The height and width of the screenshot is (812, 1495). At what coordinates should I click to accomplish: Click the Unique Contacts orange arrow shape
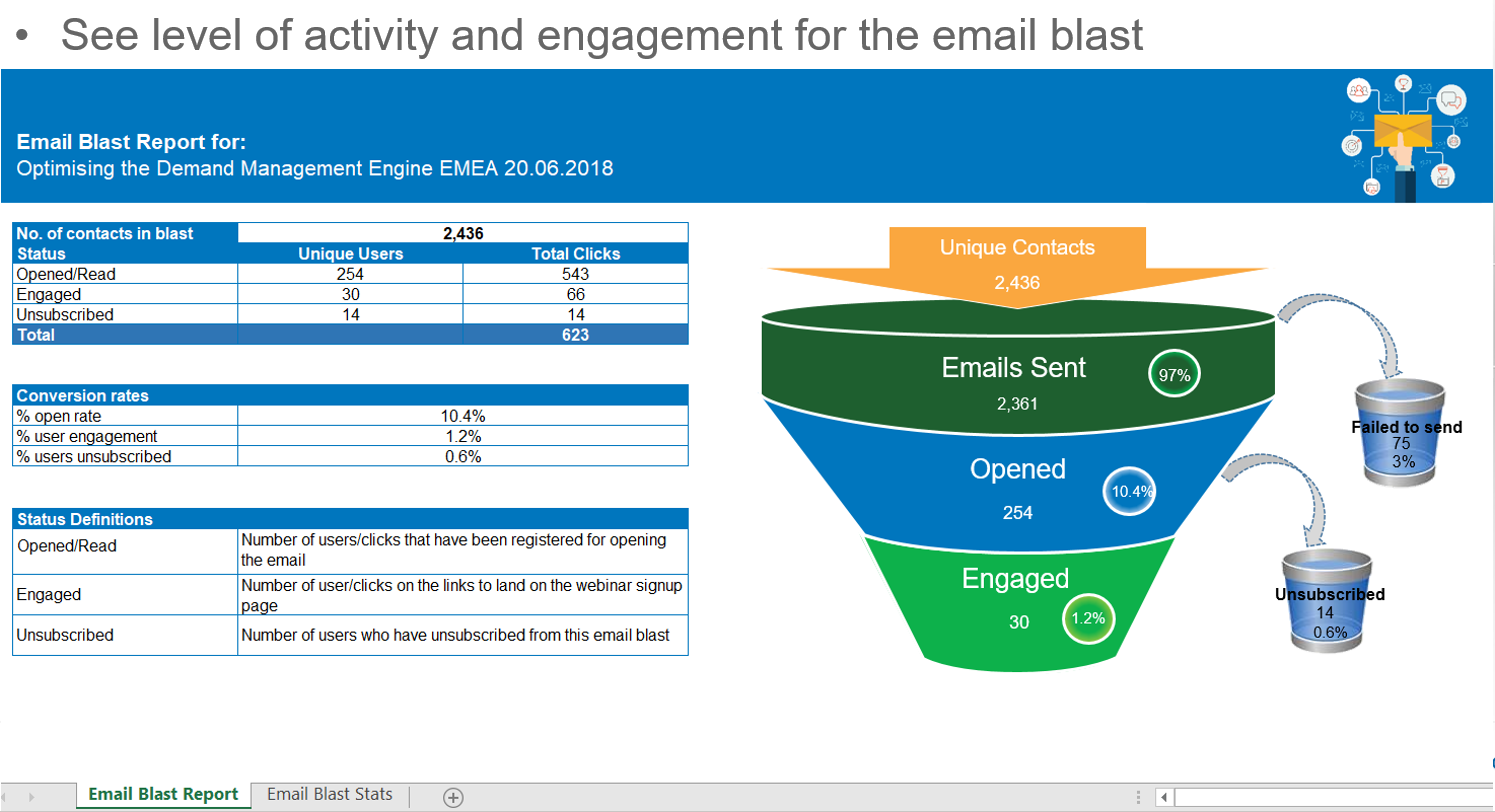pyautogui.click(x=1017, y=265)
